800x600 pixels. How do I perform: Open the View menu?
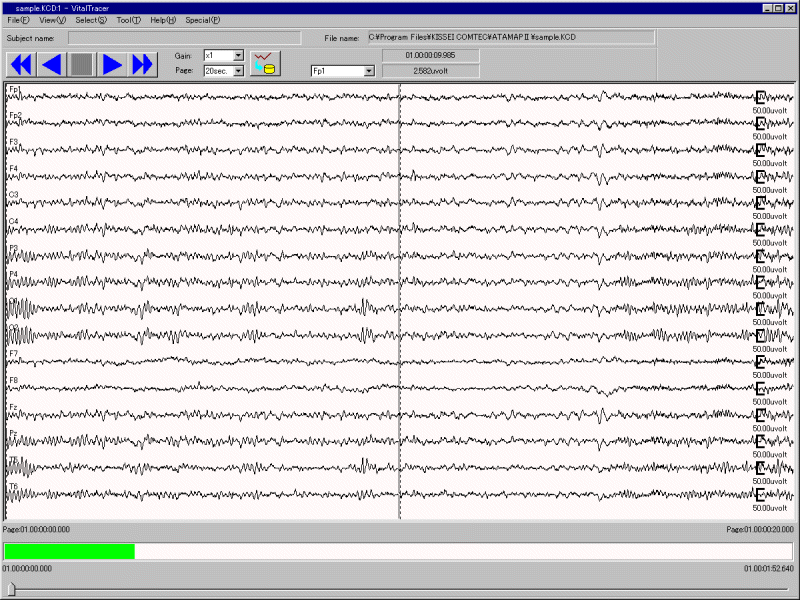pos(52,20)
